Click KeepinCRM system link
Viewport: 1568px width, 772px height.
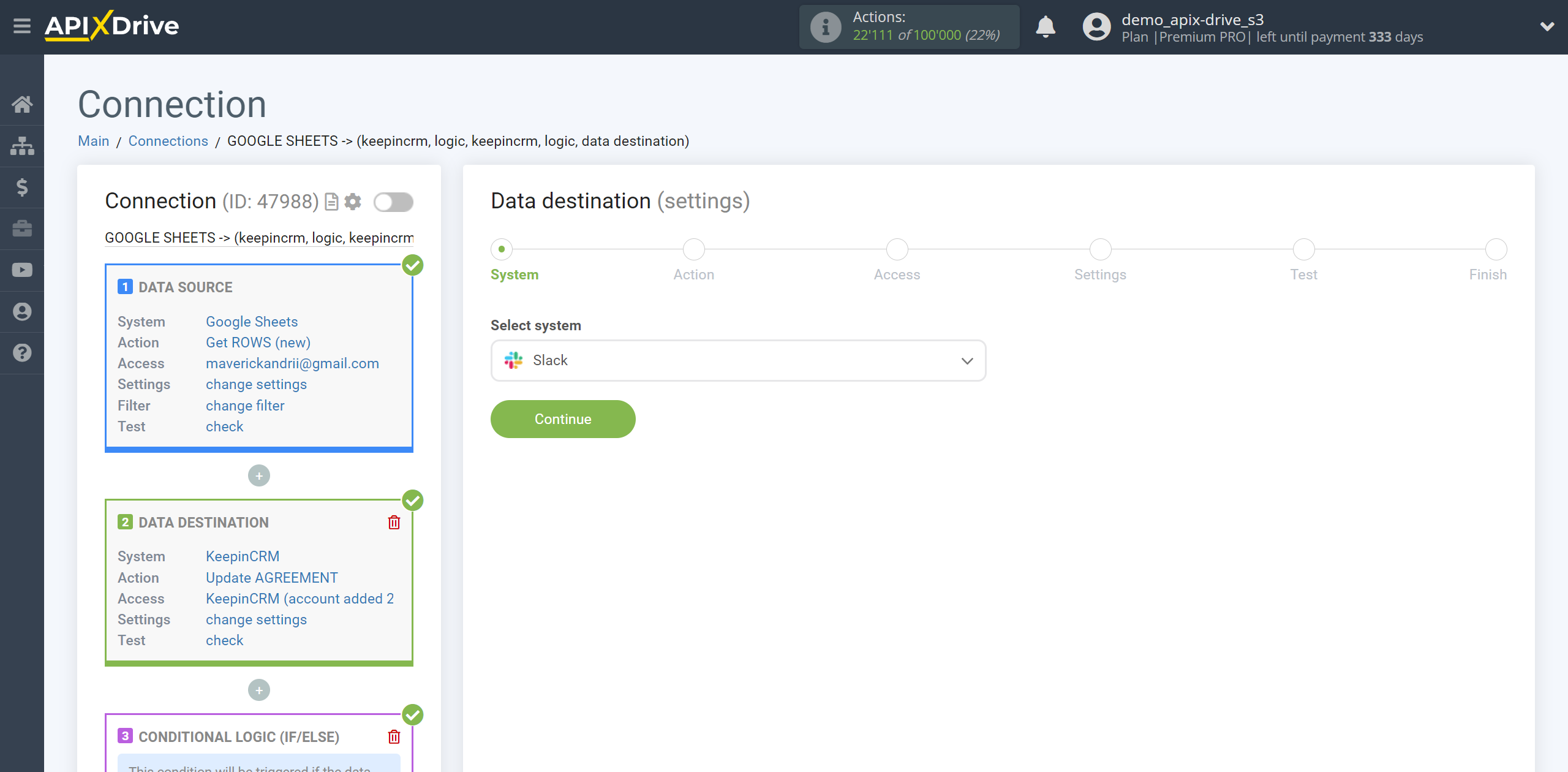pyautogui.click(x=243, y=556)
